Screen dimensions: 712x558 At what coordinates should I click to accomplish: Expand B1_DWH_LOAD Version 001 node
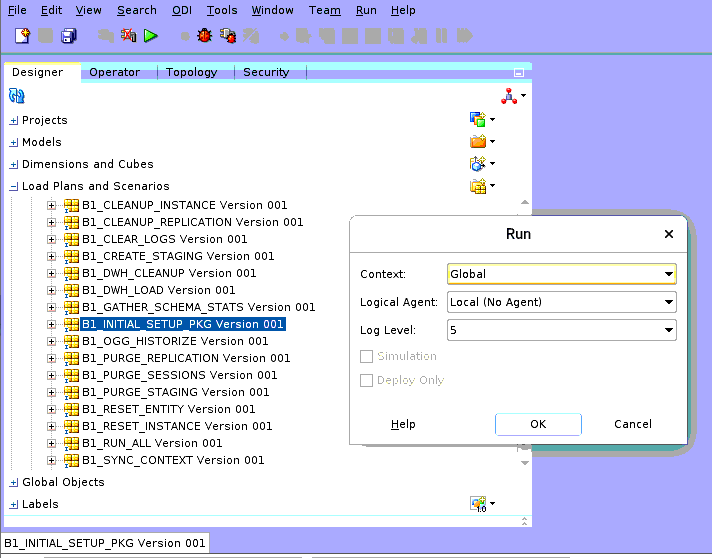click(51, 291)
